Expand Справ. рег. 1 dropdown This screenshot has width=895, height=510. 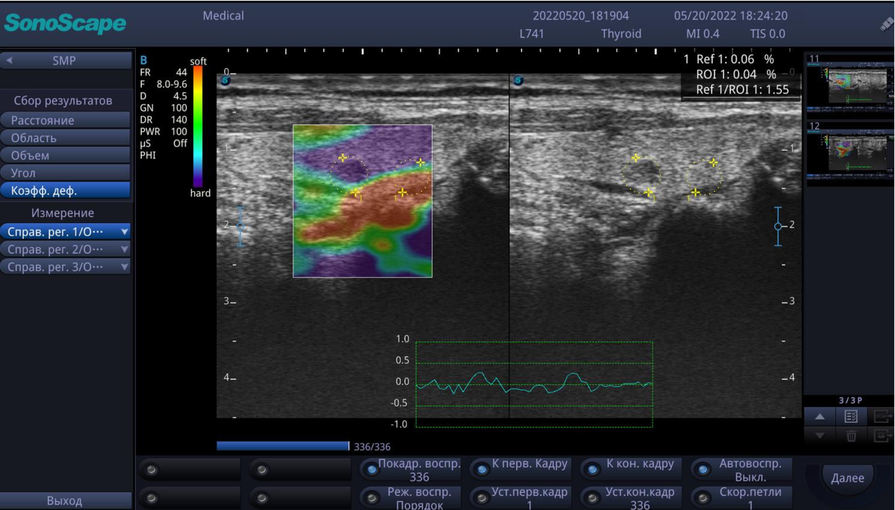(x=124, y=232)
